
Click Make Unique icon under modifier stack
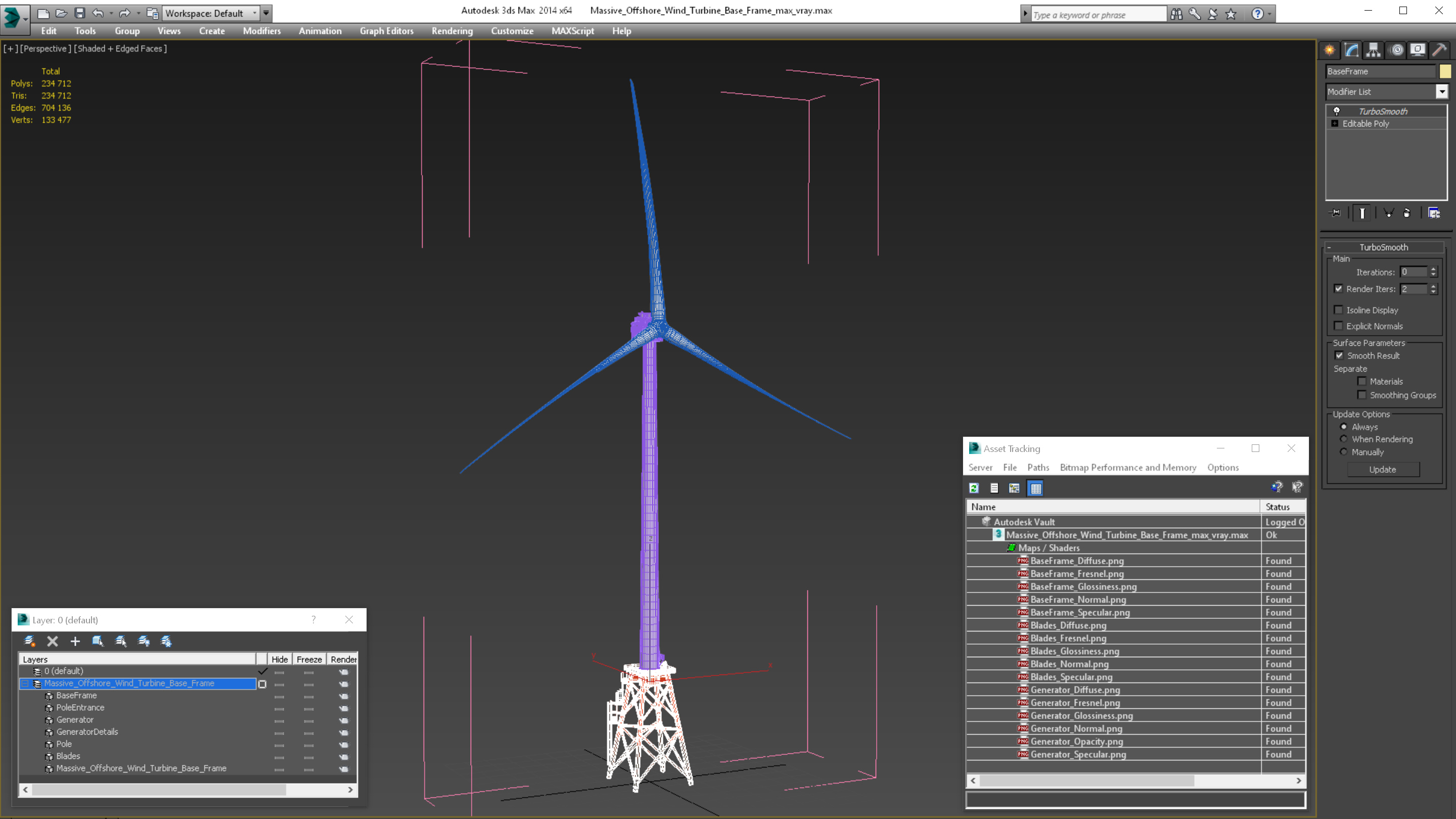click(1388, 213)
